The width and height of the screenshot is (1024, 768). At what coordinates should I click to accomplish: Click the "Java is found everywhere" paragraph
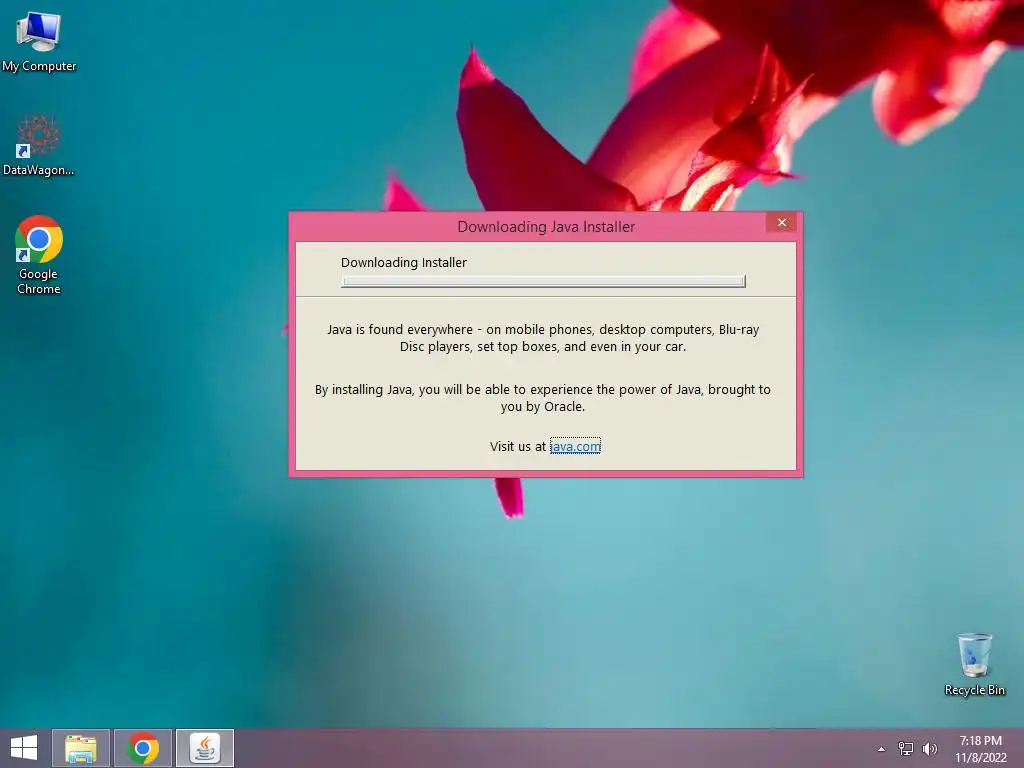[543, 338]
